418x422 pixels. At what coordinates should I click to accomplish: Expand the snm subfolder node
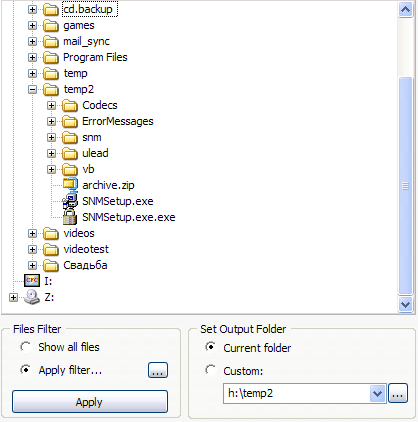(51, 137)
